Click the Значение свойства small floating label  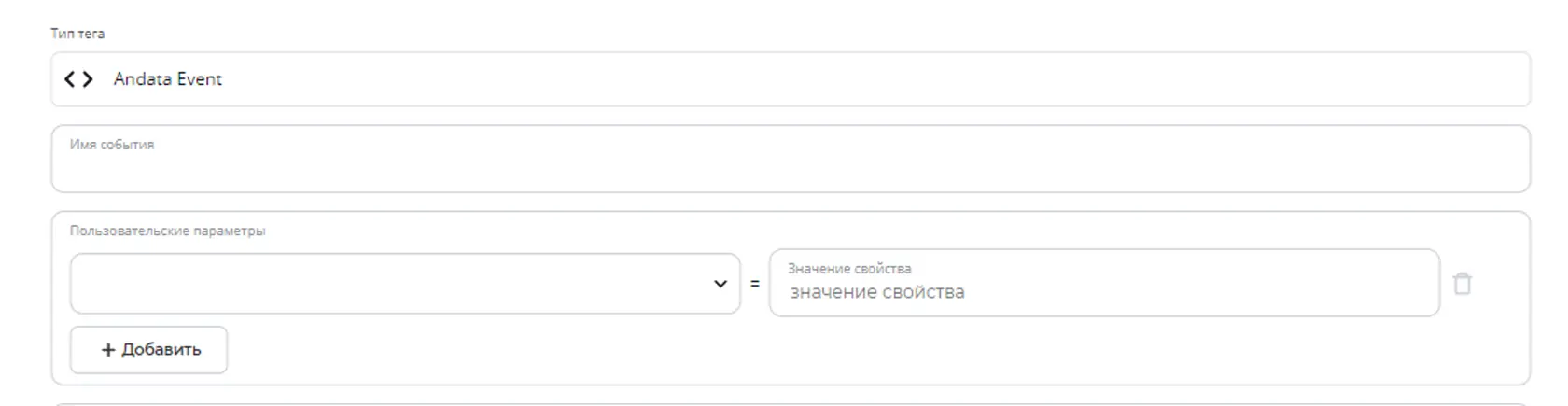849,269
